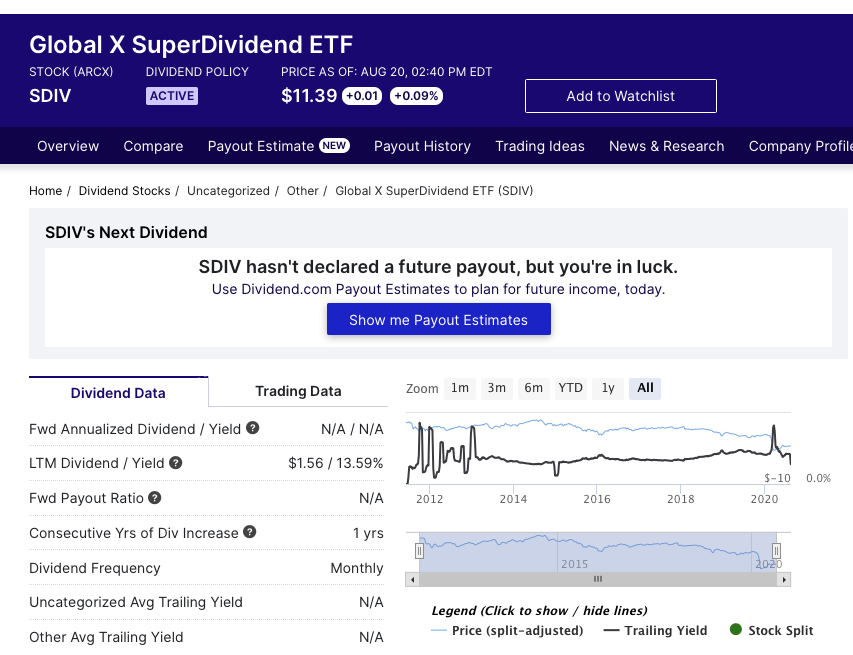Viewport: 853px width, 655px height.
Task: Open the Overview nav item
Action: click(x=68, y=146)
